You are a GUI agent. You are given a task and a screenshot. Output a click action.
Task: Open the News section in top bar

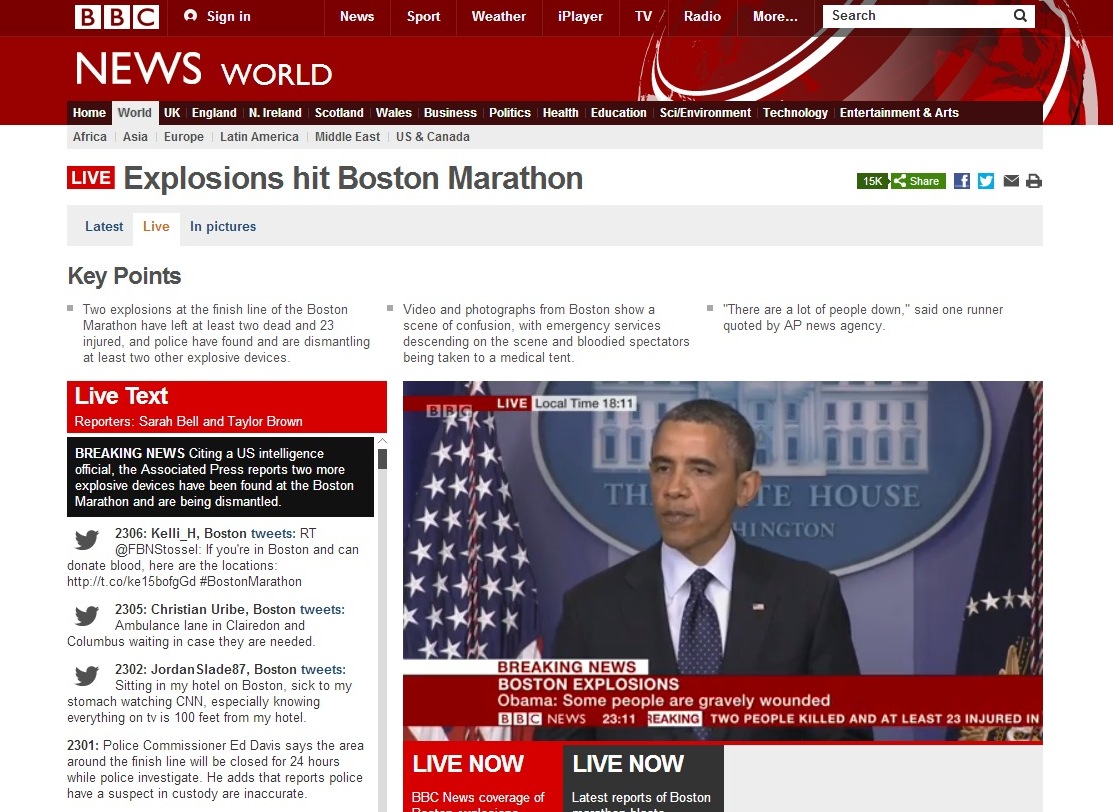357,16
